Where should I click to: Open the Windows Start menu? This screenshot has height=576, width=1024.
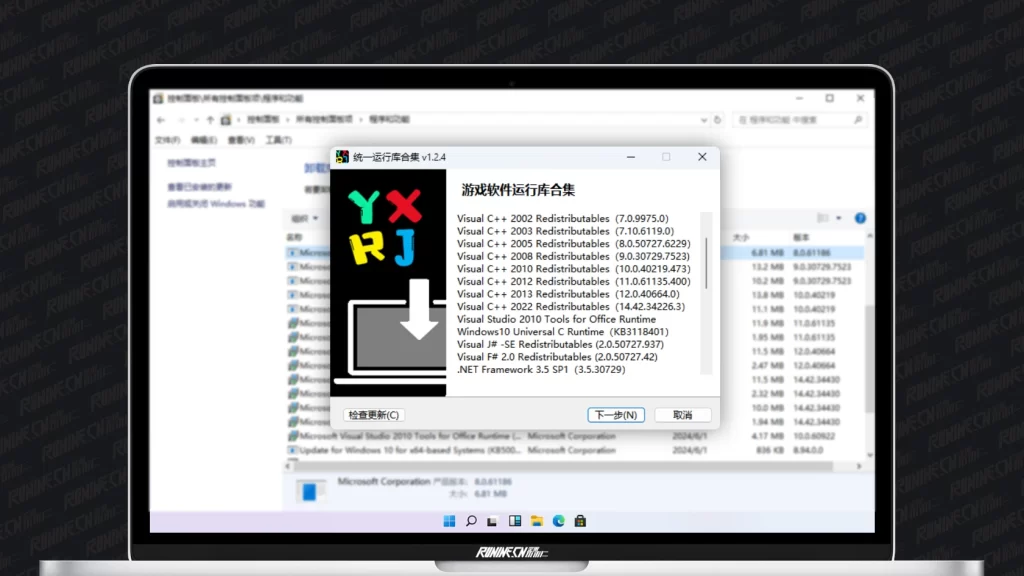point(449,521)
